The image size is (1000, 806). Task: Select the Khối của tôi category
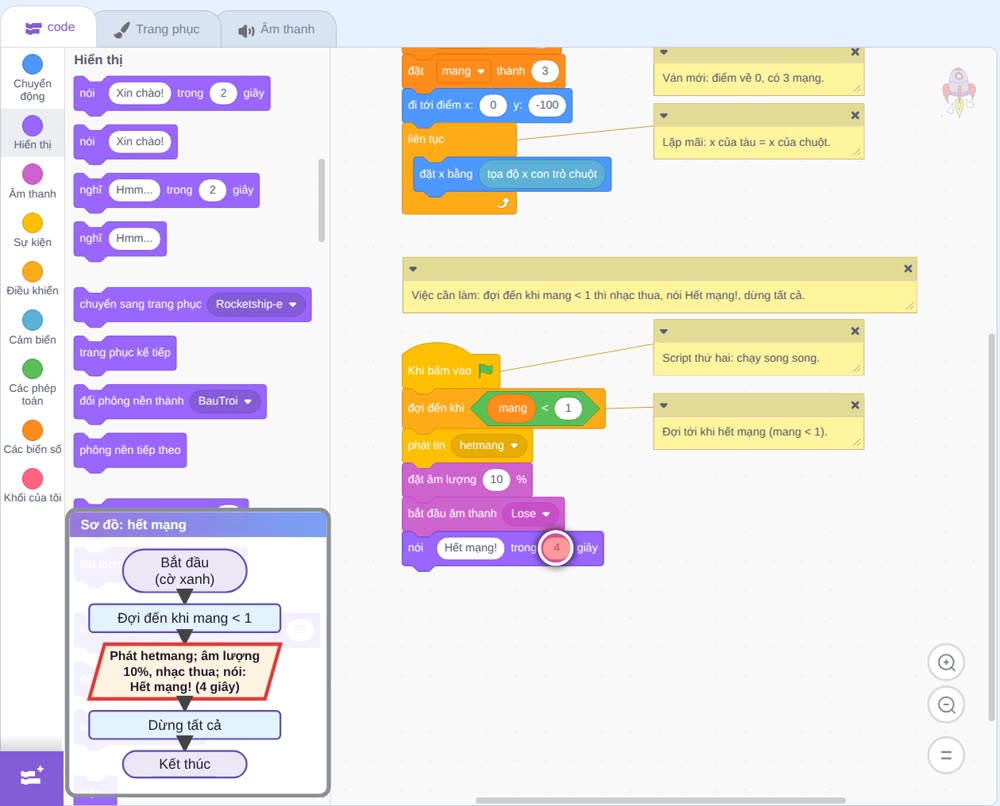pyautogui.click(x=32, y=485)
